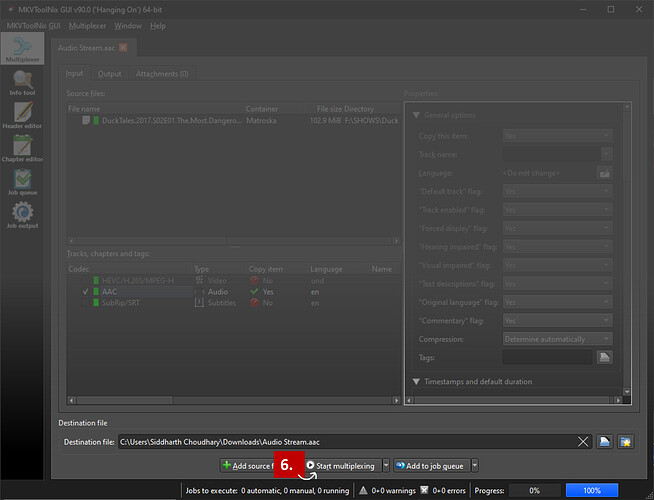654x500 pixels.
Task: Click Add to job queue button
Action: (430, 466)
